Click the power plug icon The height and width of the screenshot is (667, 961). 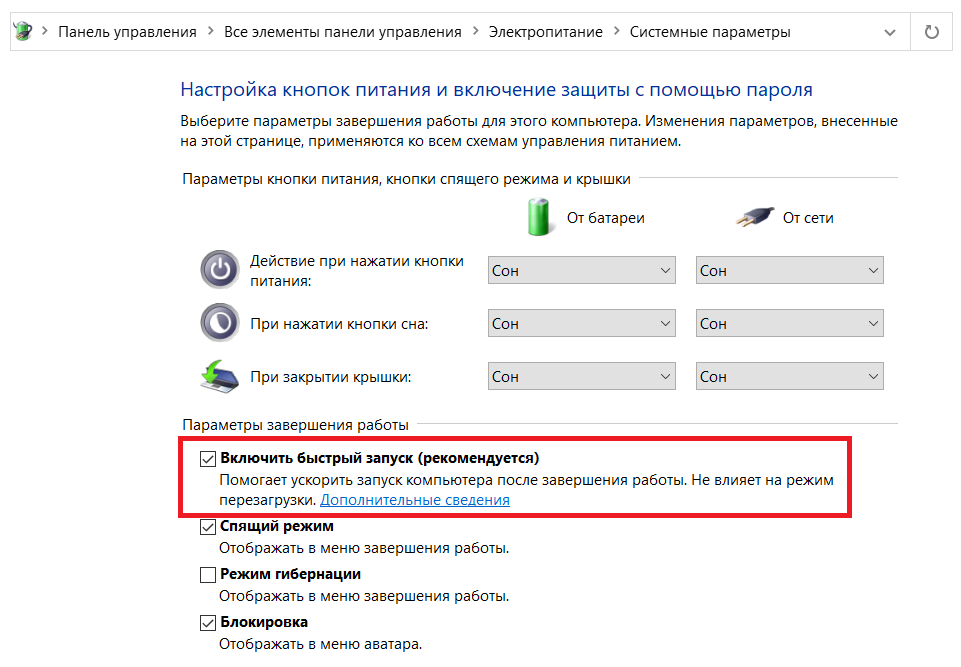click(x=754, y=217)
